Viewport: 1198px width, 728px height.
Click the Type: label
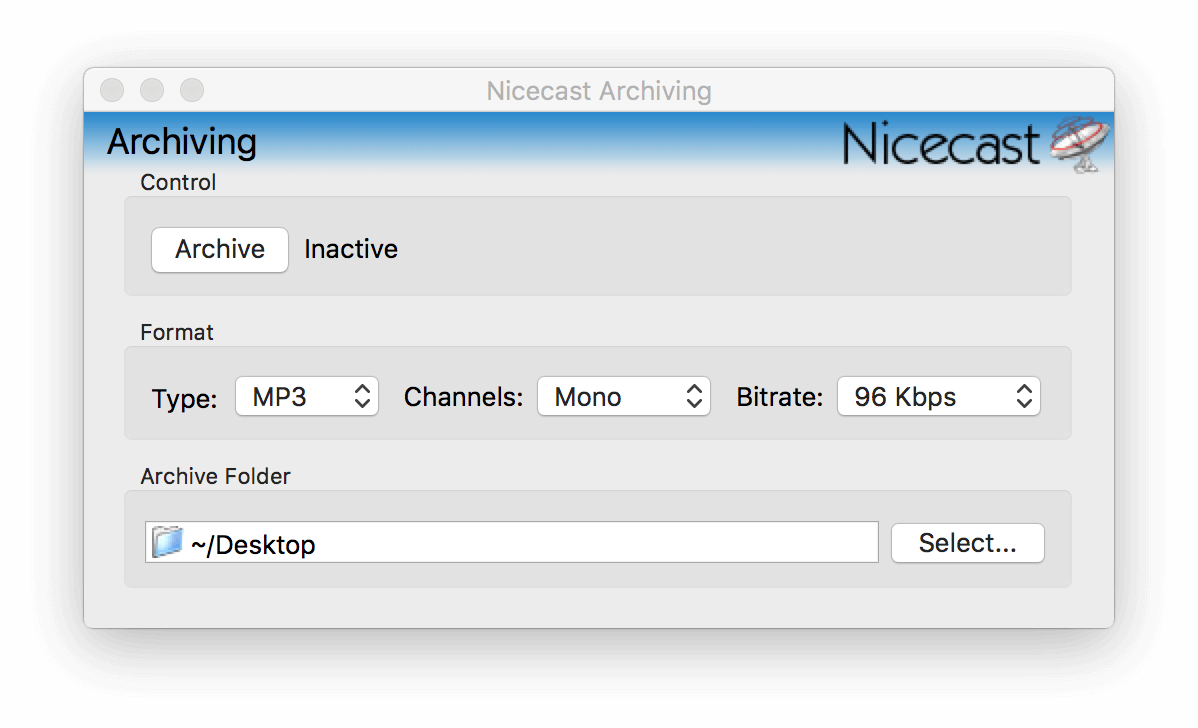pos(184,399)
